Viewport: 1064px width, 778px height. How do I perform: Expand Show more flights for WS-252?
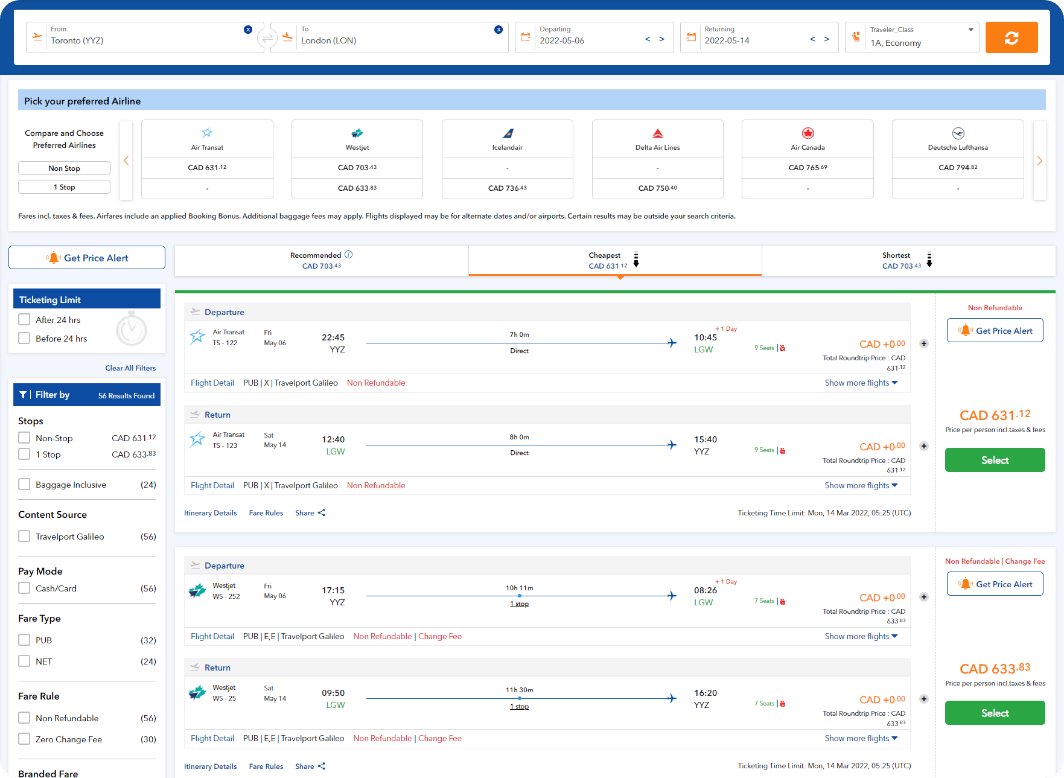click(x=861, y=636)
